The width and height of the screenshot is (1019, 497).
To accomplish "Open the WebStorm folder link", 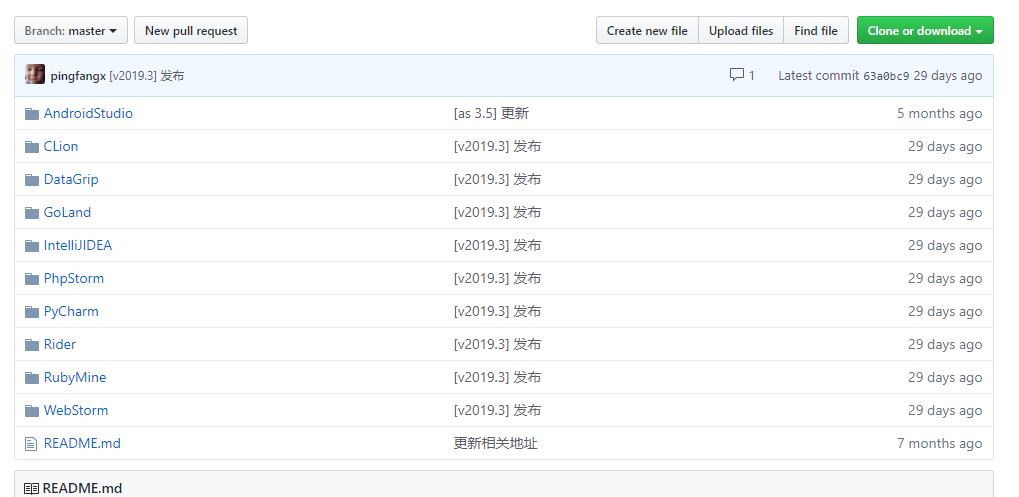I will coord(76,411).
